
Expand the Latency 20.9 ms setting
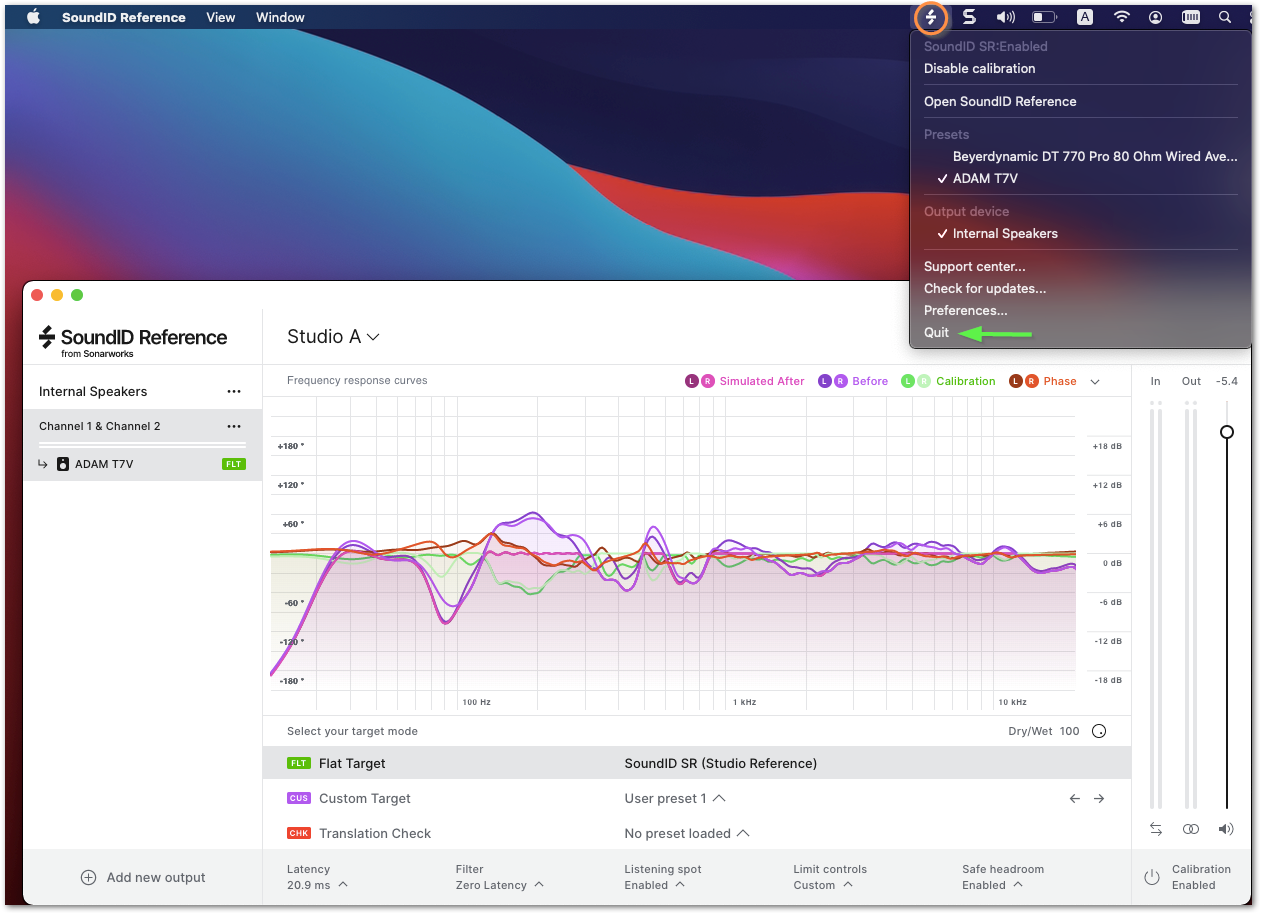[x=317, y=877]
